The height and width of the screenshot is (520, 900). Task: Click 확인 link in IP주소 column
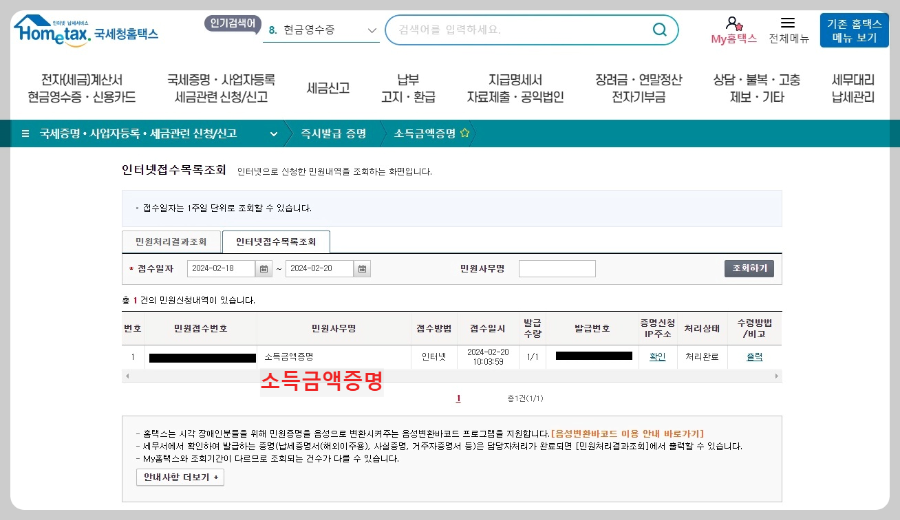pos(657,356)
